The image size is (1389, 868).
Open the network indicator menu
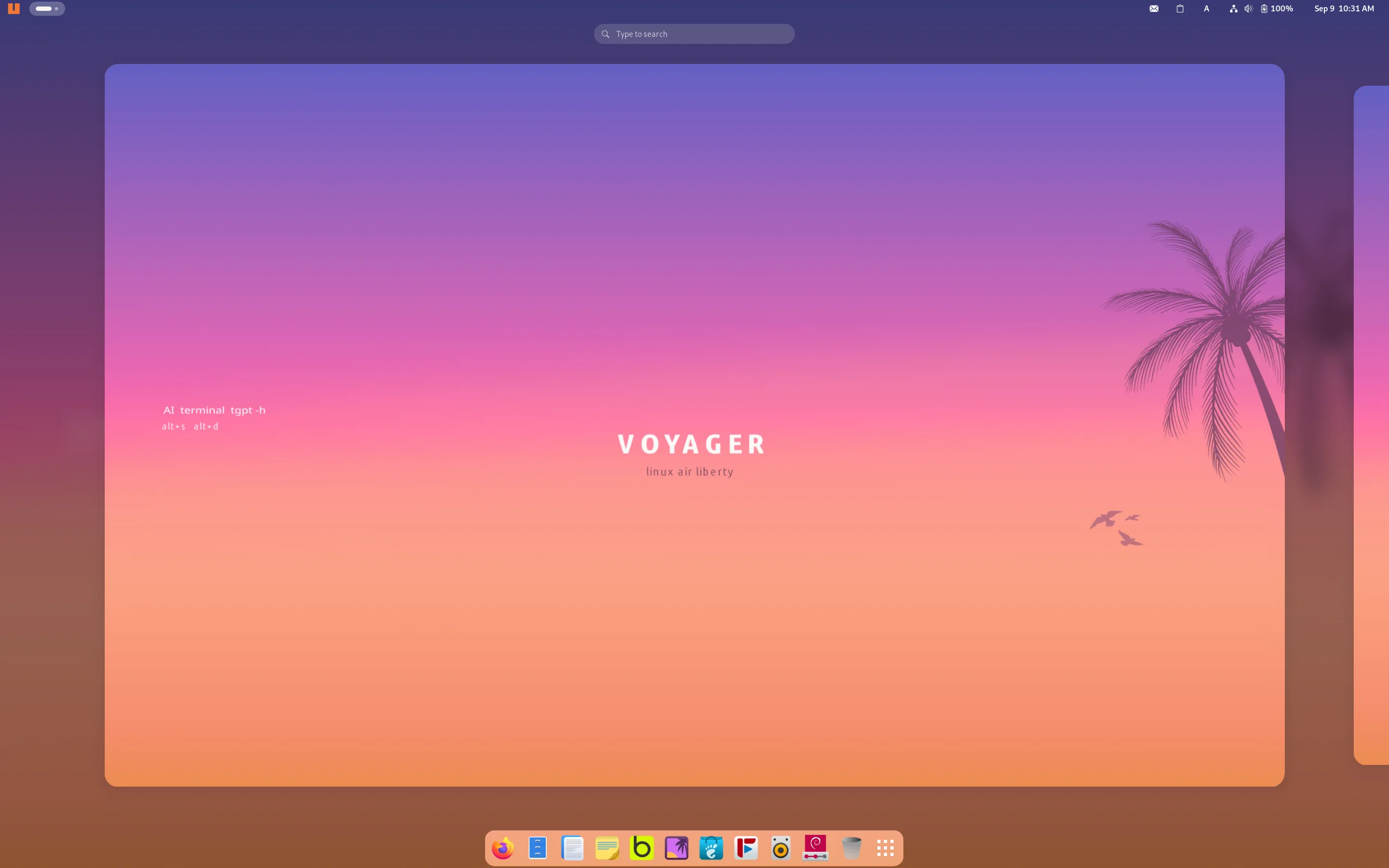pyautogui.click(x=1233, y=8)
